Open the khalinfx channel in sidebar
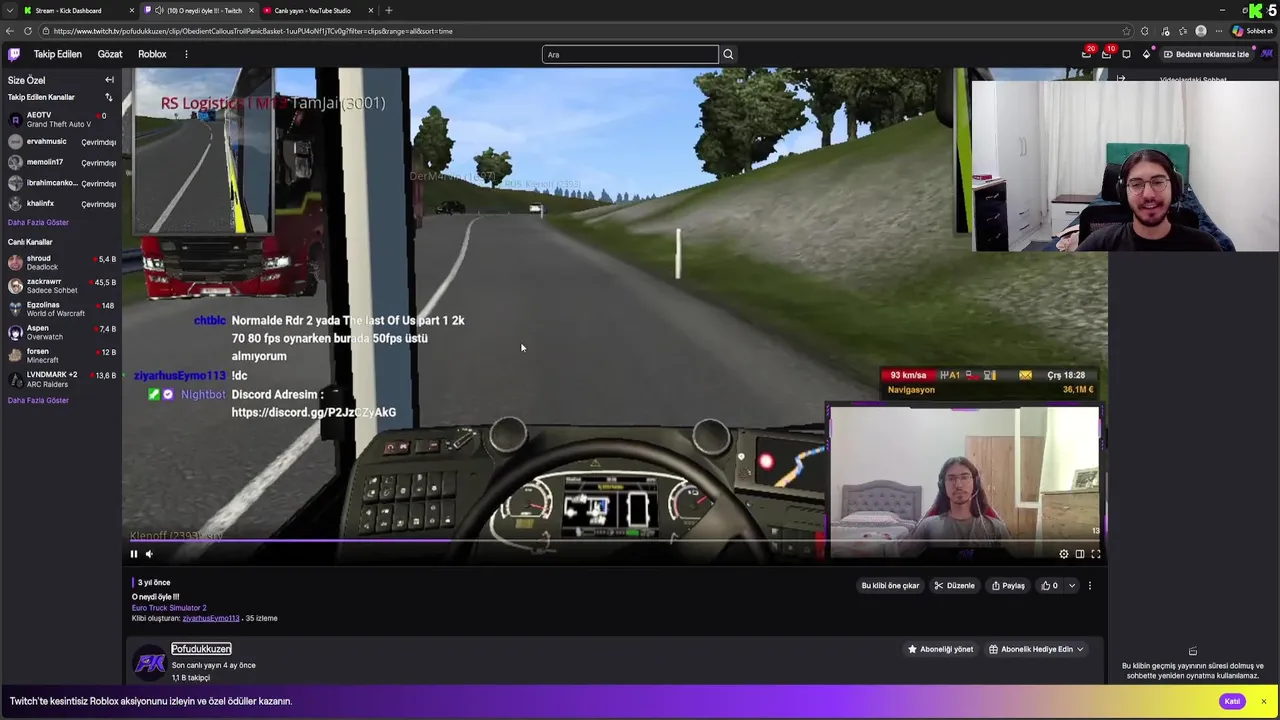1280x720 pixels. [61, 204]
